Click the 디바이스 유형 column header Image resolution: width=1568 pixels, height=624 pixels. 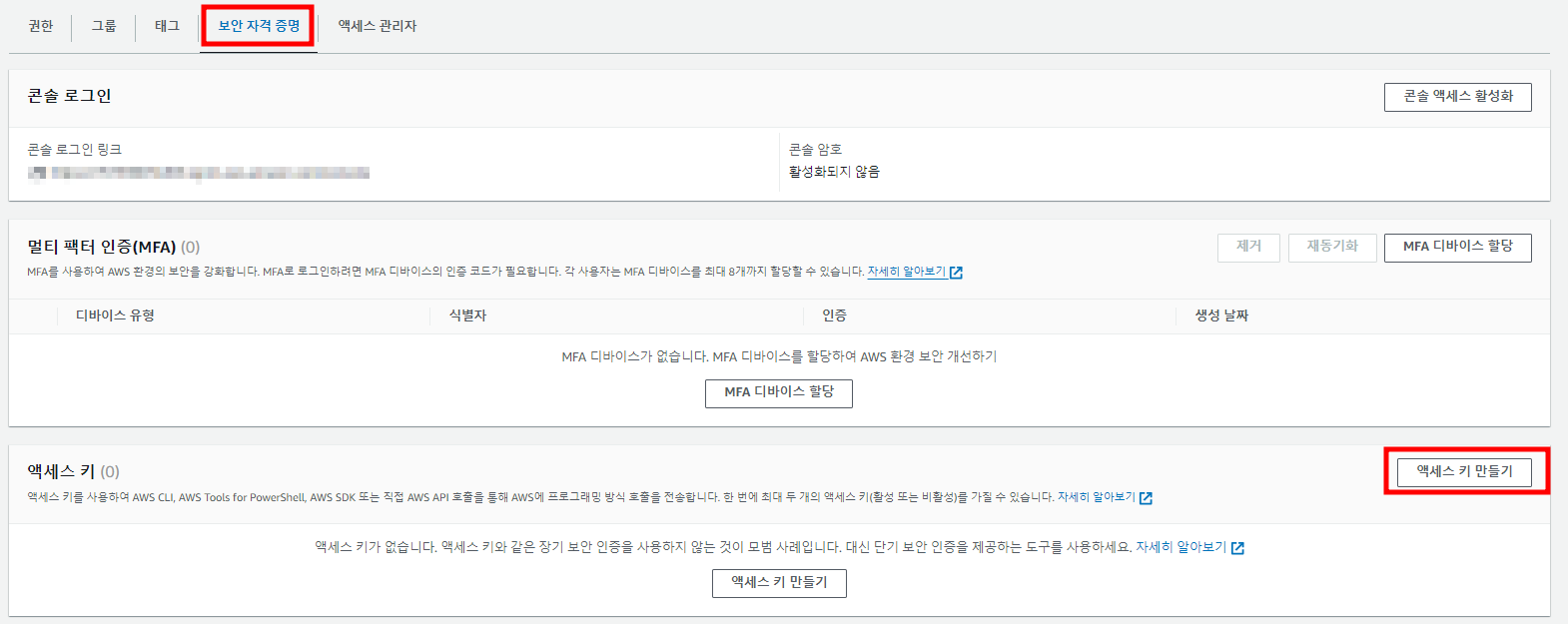click(x=115, y=315)
